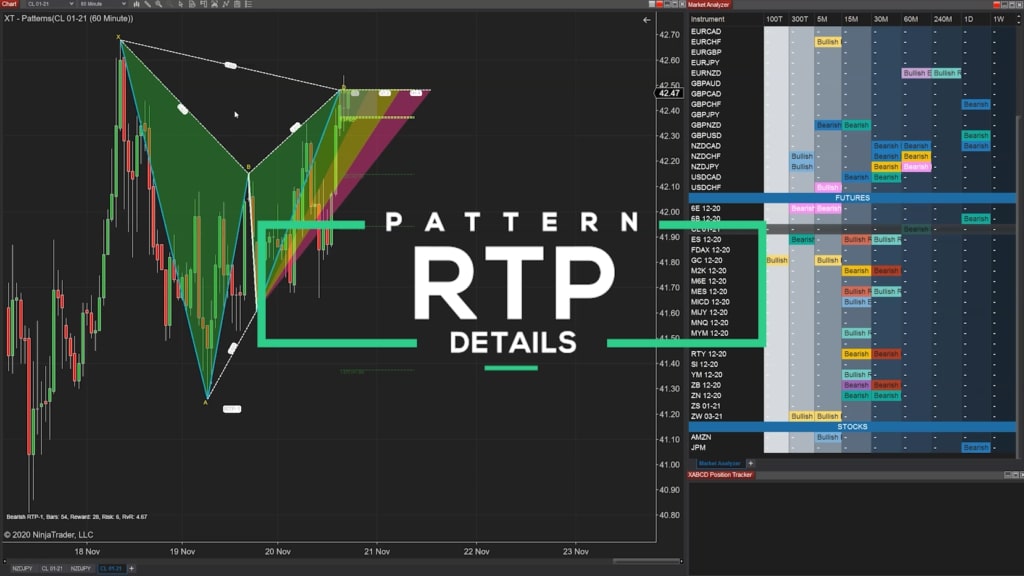Click the Bullish cell in EURCHF row
Screen dimensions: 1024x576
(x=827, y=42)
